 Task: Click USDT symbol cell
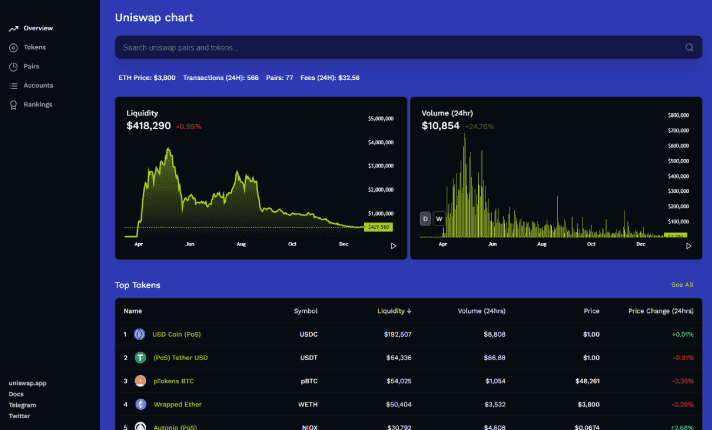[x=309, y=357]
